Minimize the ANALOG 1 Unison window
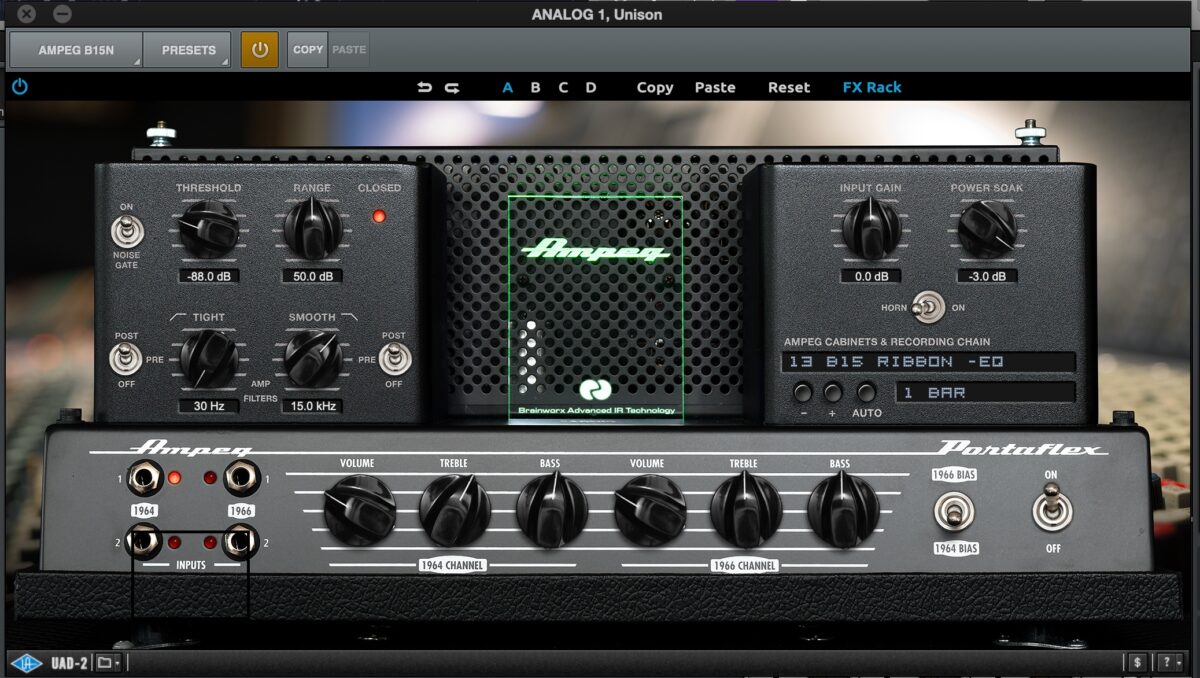Viewport: 1200px width, 678px height. pyautogui.click(x=61, y=14)
